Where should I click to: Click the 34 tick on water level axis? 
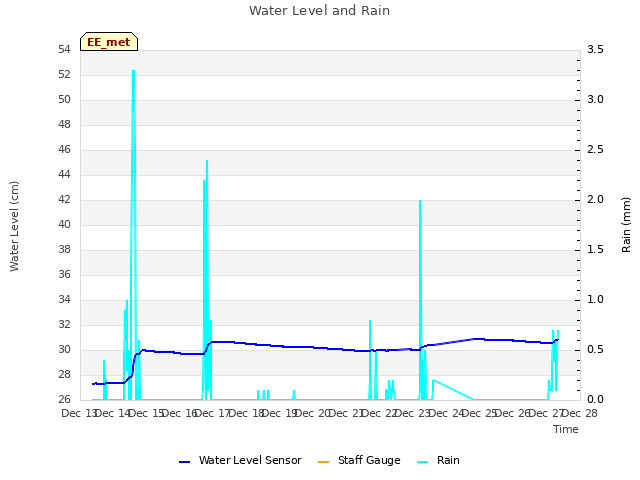pos(64,300)
